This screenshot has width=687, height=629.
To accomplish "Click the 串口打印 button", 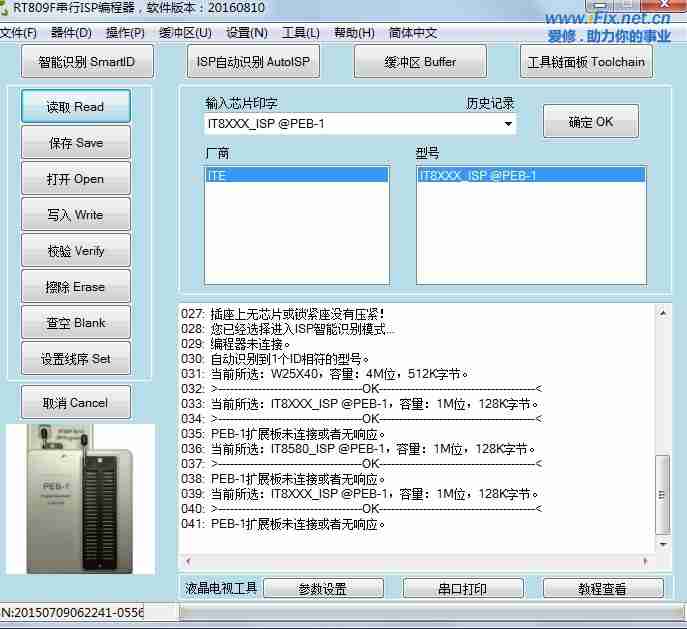I will click(x=463, y=589).
